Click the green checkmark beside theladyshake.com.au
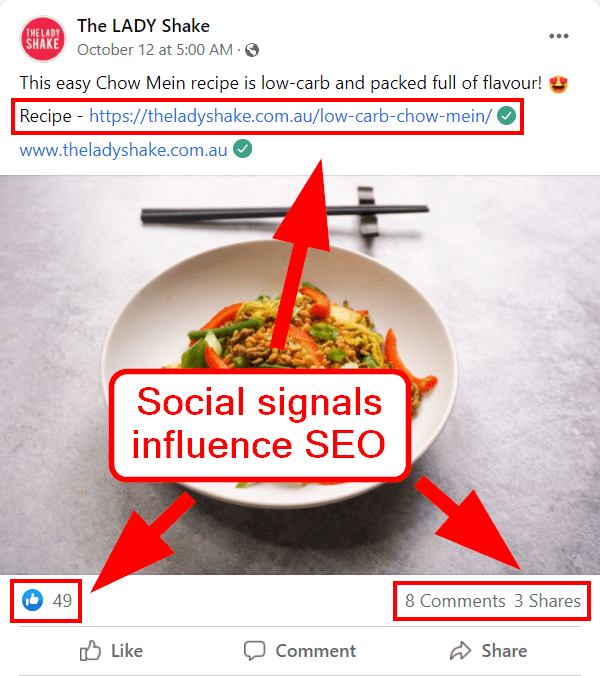Image resolution: width=600 pixels, height=676 pixels. point(243,149)
